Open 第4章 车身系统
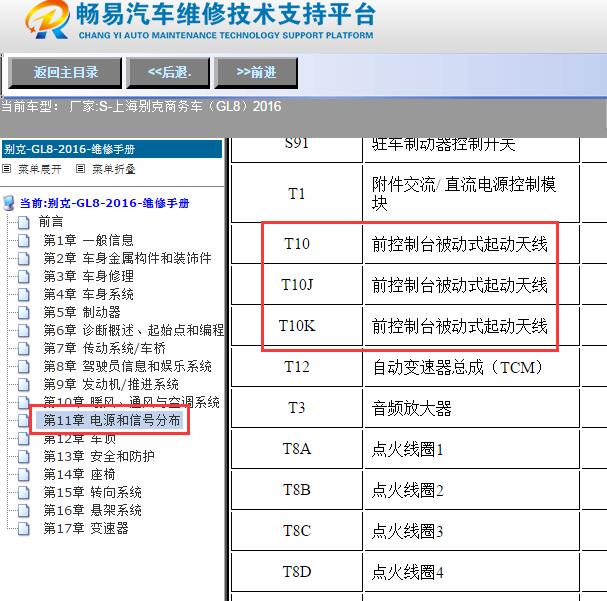This screenshot has height=601, width=607. [x=88, y=294]
